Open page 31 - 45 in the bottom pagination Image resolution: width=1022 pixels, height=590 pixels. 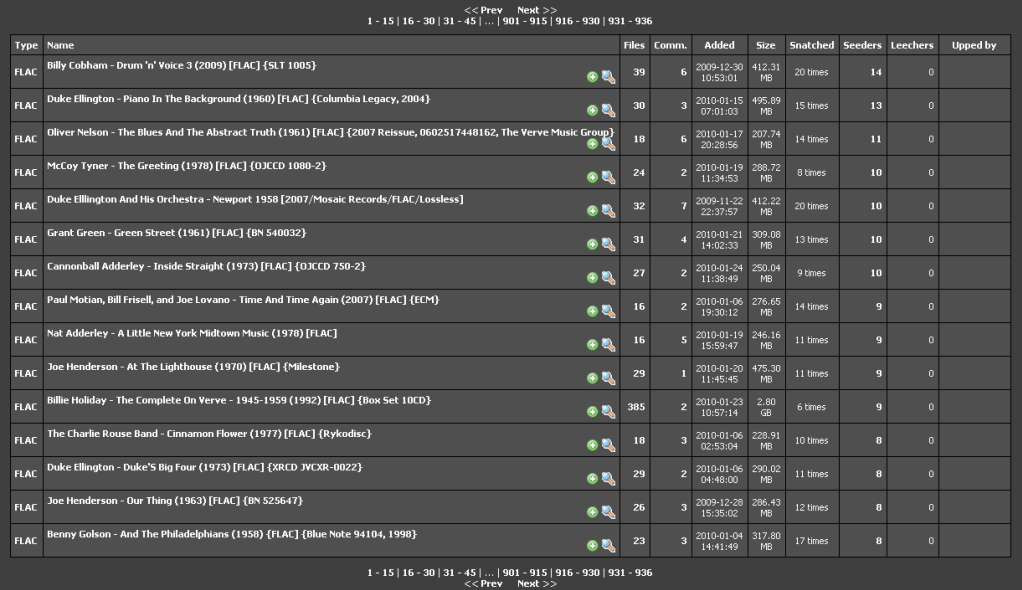460,572
